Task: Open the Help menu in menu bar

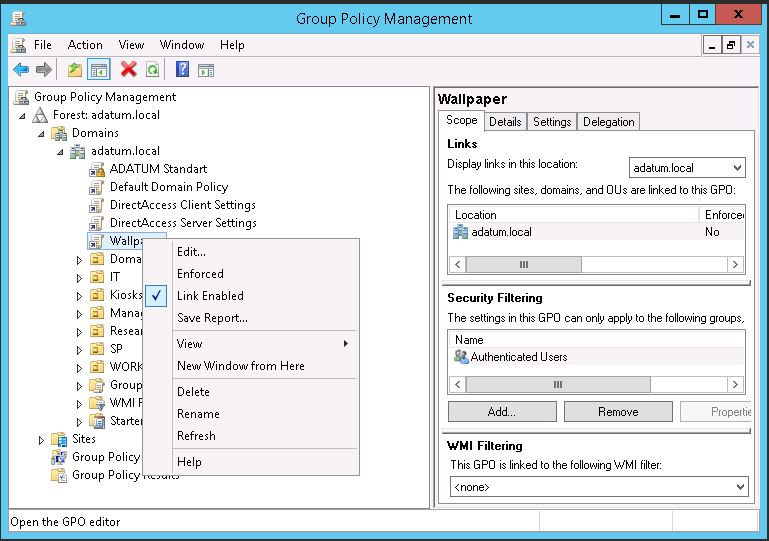Action: click(x=232, y=45)
